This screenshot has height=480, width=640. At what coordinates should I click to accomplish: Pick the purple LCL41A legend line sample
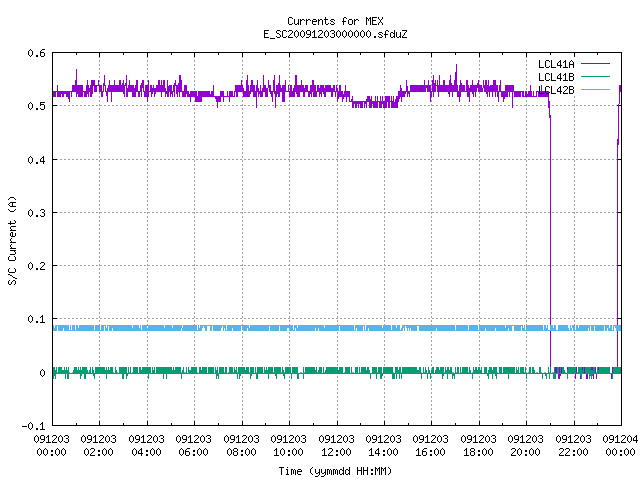(595, 64)
